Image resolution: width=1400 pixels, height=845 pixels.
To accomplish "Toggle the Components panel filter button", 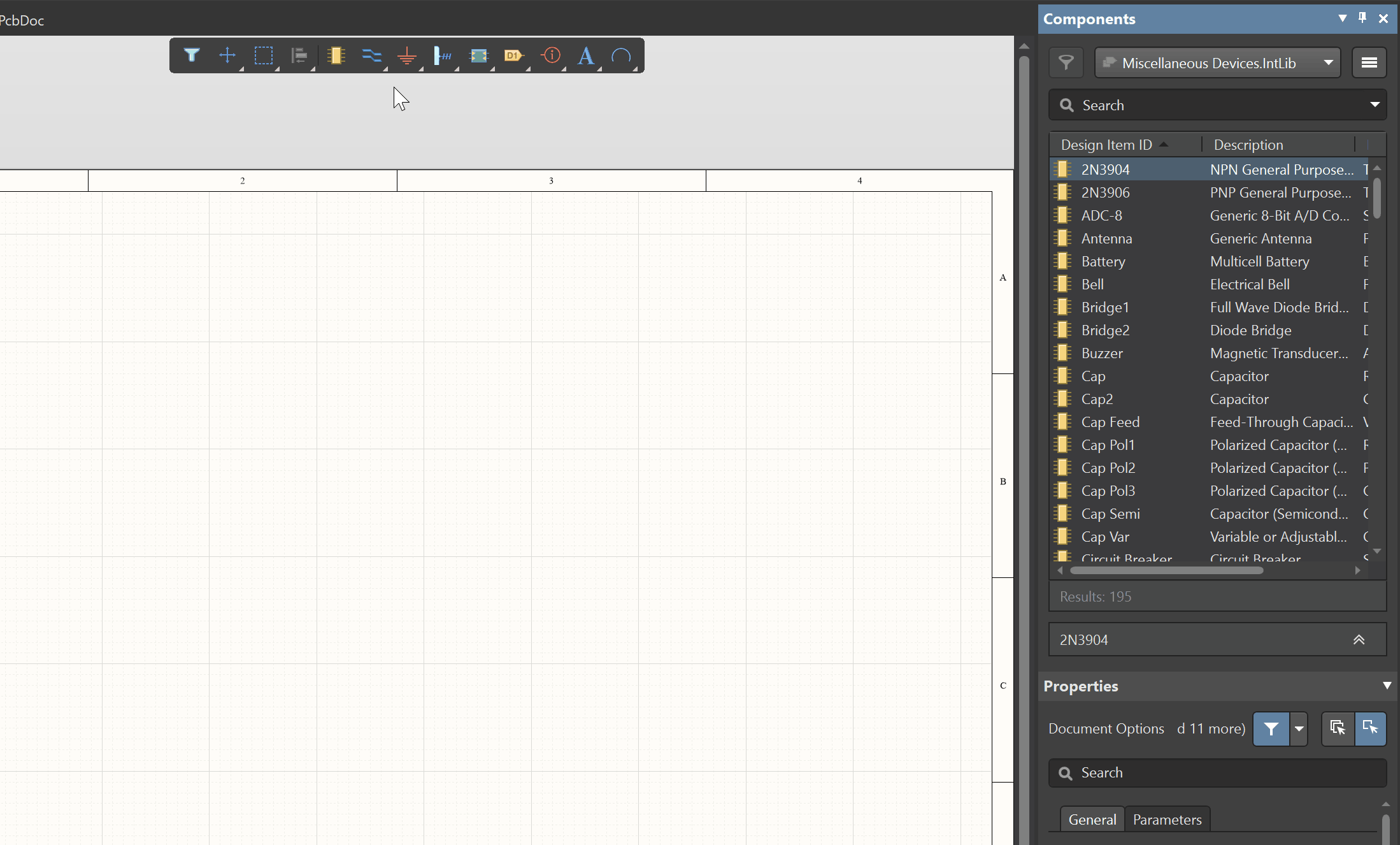I will pyautogui.click(x=1066, y=62).
